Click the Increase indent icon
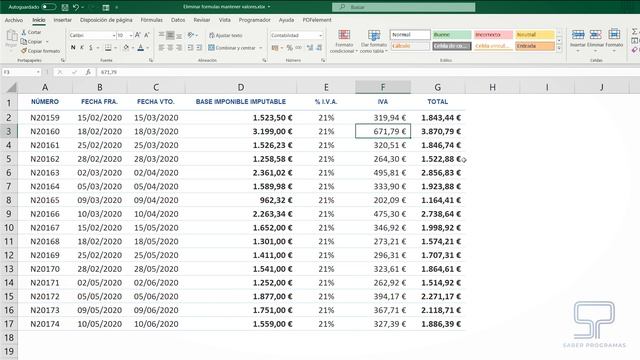Image resolution: width=640 pixels, height=360 pixels. click(199, 48)
